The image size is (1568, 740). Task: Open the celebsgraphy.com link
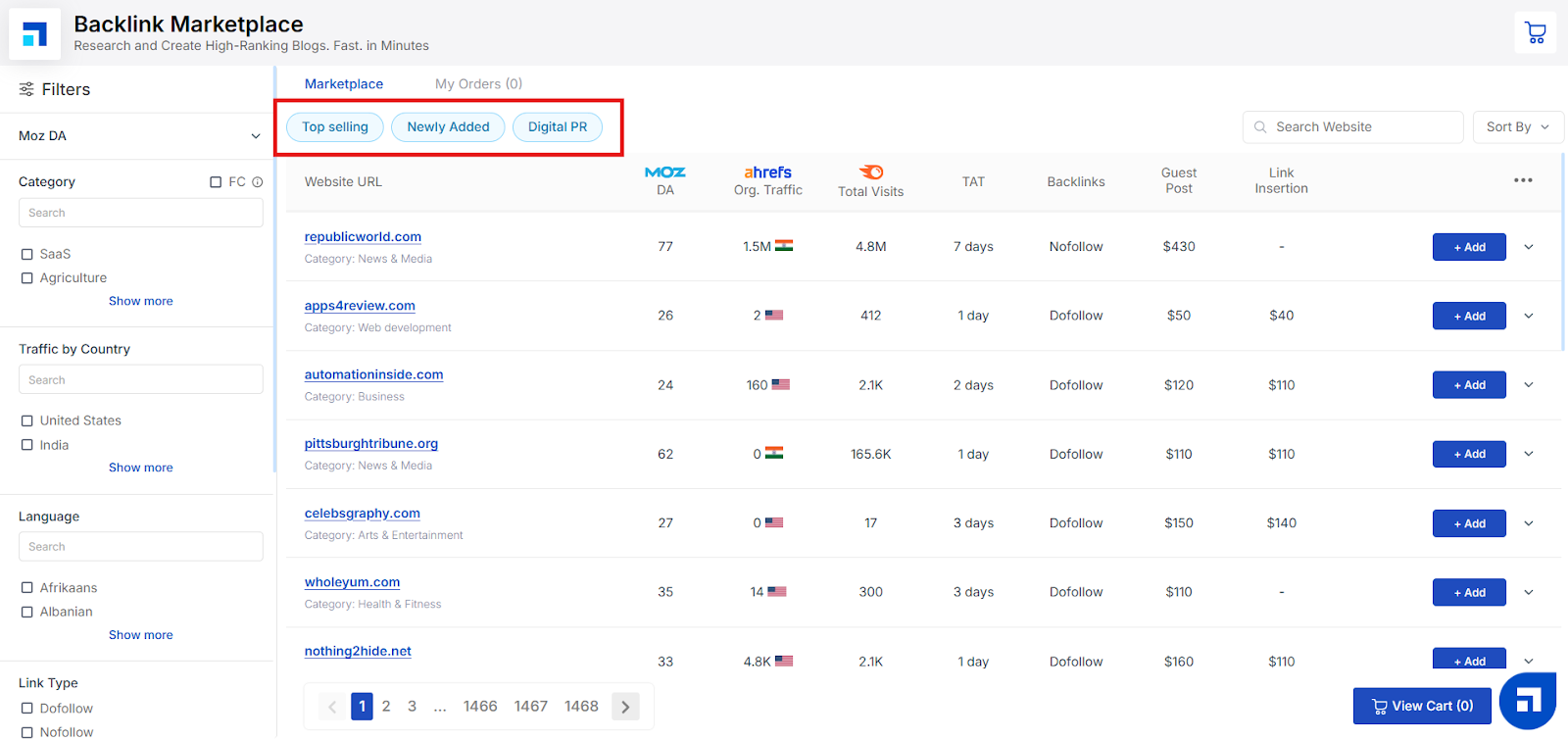coord(363,514)
